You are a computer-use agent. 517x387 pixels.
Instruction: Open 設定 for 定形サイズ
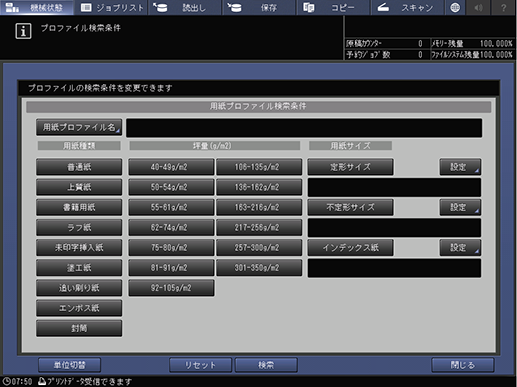click(460, 167)
